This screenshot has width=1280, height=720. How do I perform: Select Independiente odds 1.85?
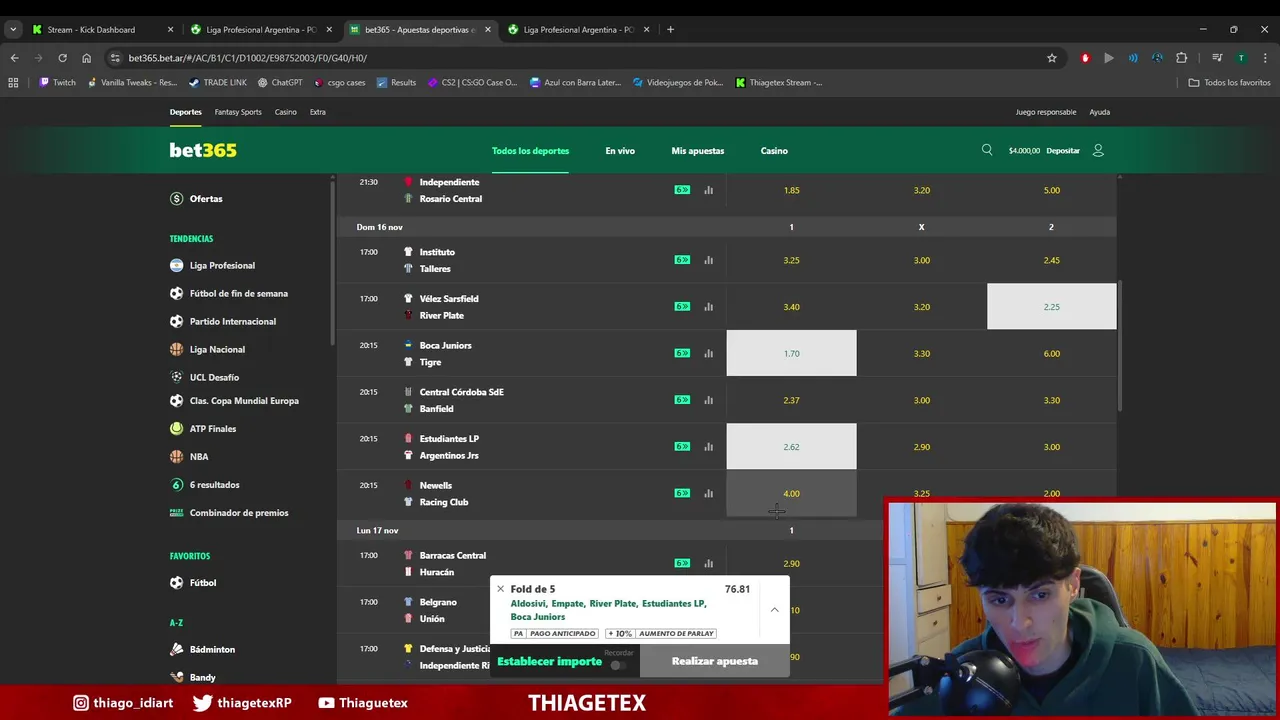click(791, 190)
